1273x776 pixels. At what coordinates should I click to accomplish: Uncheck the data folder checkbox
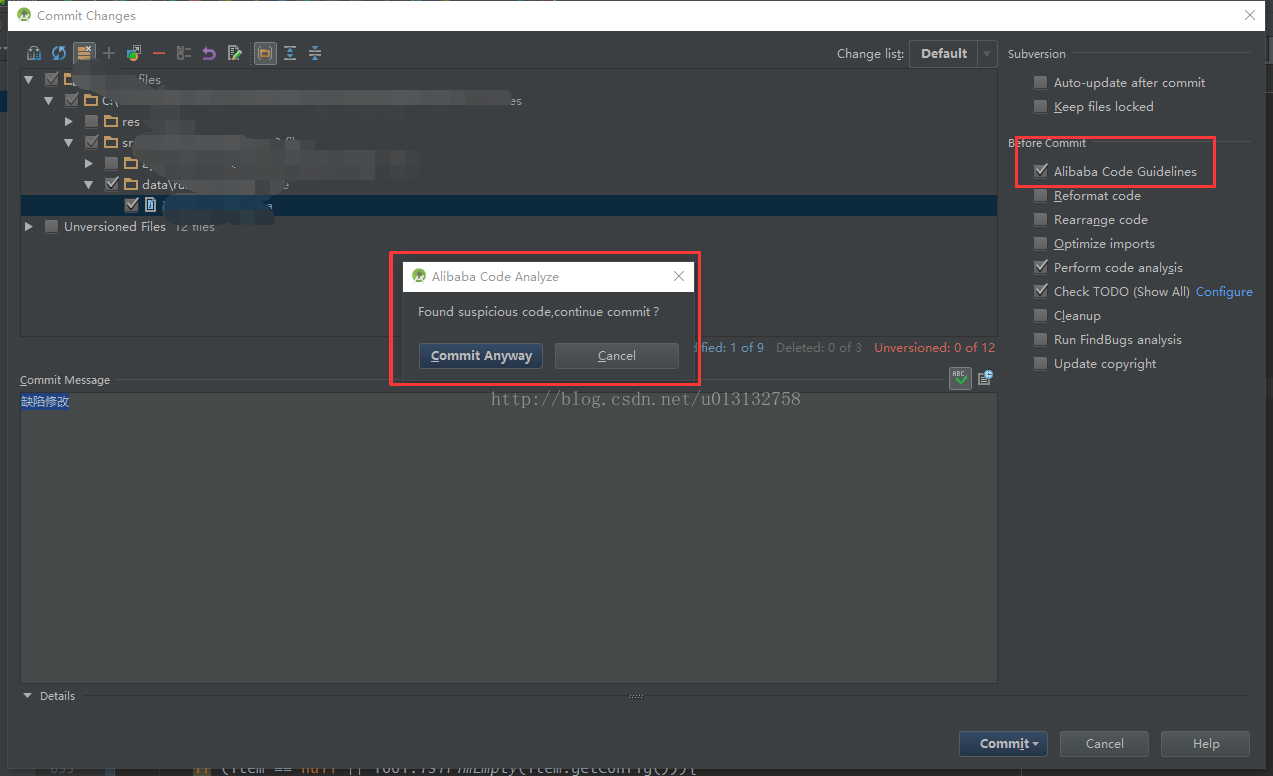point(111,184)
